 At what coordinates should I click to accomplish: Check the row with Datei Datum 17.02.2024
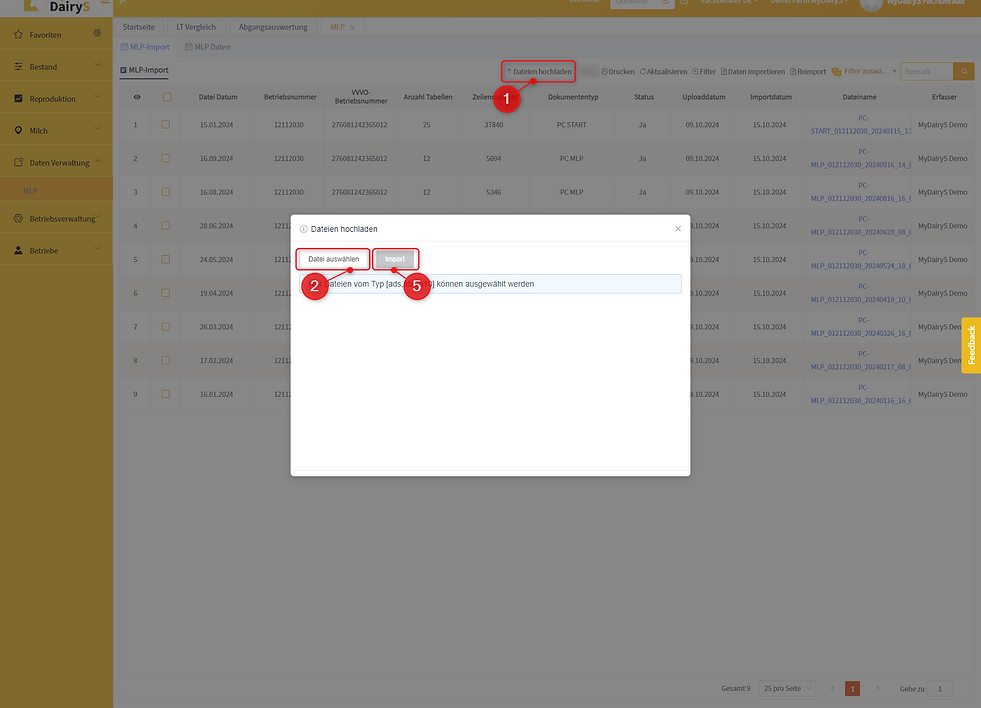(166, 361)
